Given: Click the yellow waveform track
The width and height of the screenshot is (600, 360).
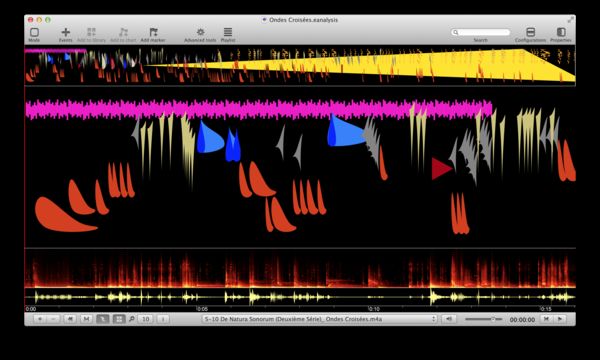Looking at the screenshot, I should 300,297.
